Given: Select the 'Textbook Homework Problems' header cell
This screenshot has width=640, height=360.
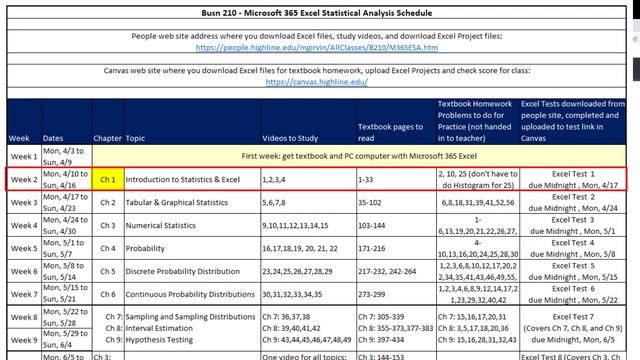Looking at the screenshot, I should click(478, 122).
